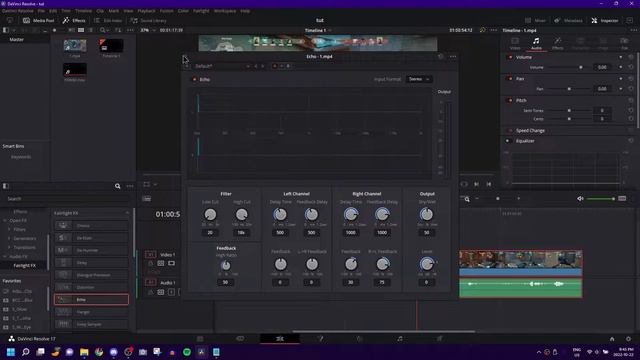This screenshot has height=360, width=640.
Task: Reset the Pitch section
Action: pos(631,100)
